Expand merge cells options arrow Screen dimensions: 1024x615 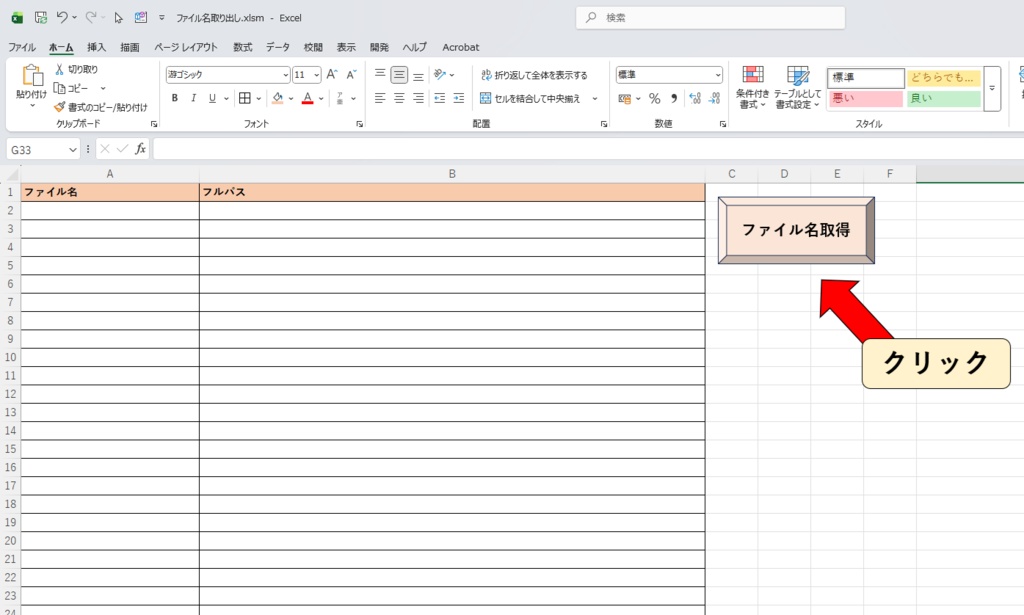595,99
